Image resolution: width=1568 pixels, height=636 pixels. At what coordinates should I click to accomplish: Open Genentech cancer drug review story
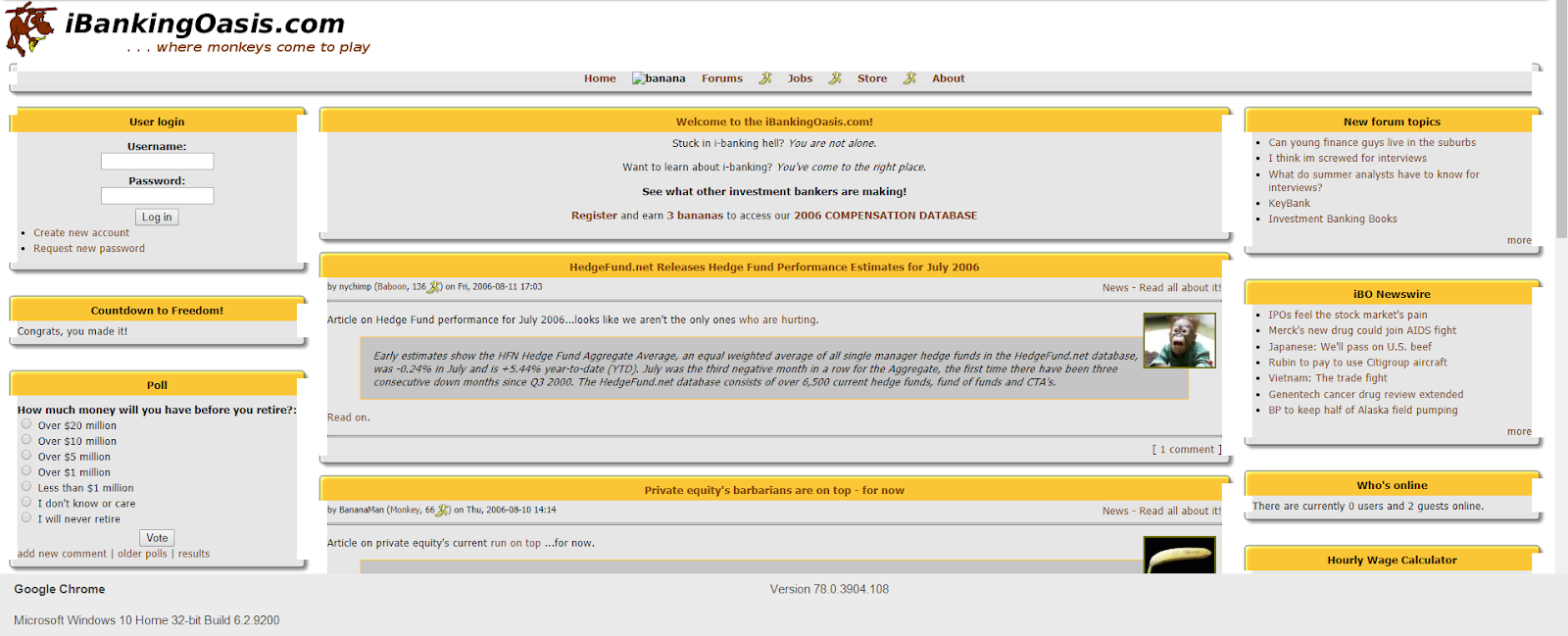pos(1365,395)
